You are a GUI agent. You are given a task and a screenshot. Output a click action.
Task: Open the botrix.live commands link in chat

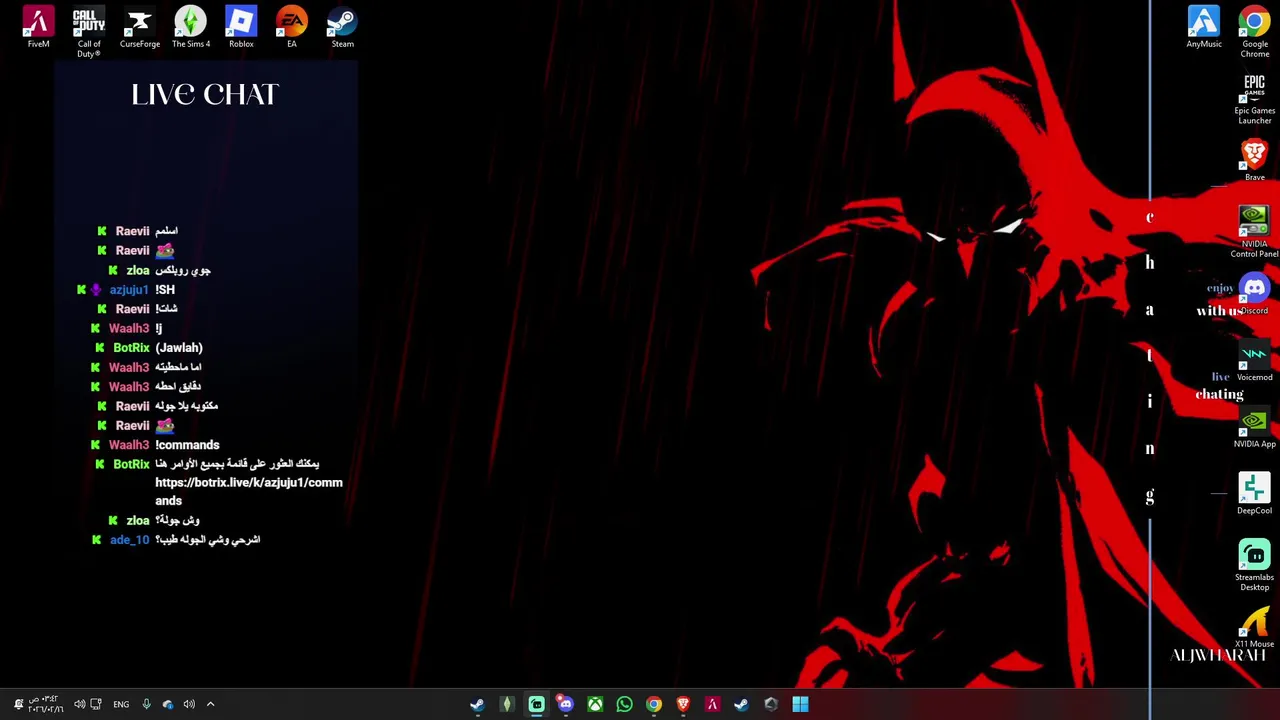click(249, 491)
